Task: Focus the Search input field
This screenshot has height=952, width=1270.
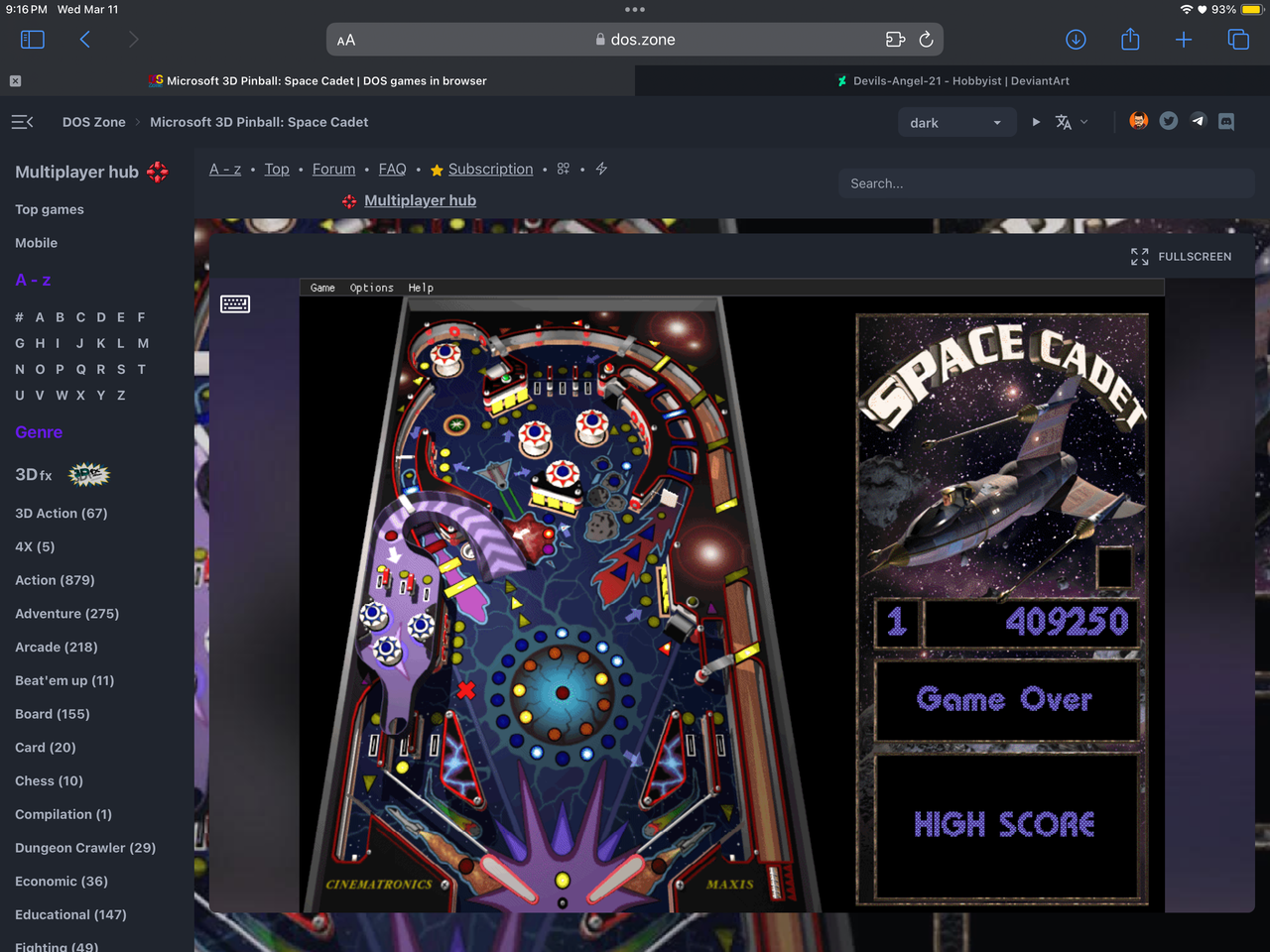Action: tap(1047, 183)
